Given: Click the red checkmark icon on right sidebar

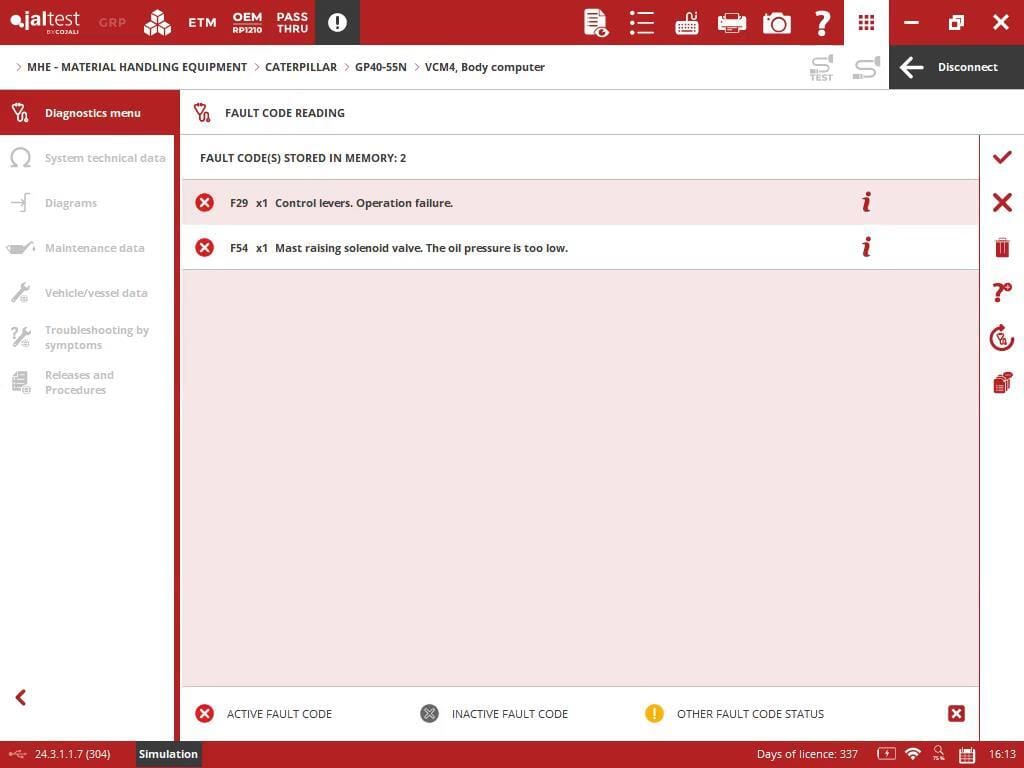Looking at the screenshot, I should tap(1001, 158).
